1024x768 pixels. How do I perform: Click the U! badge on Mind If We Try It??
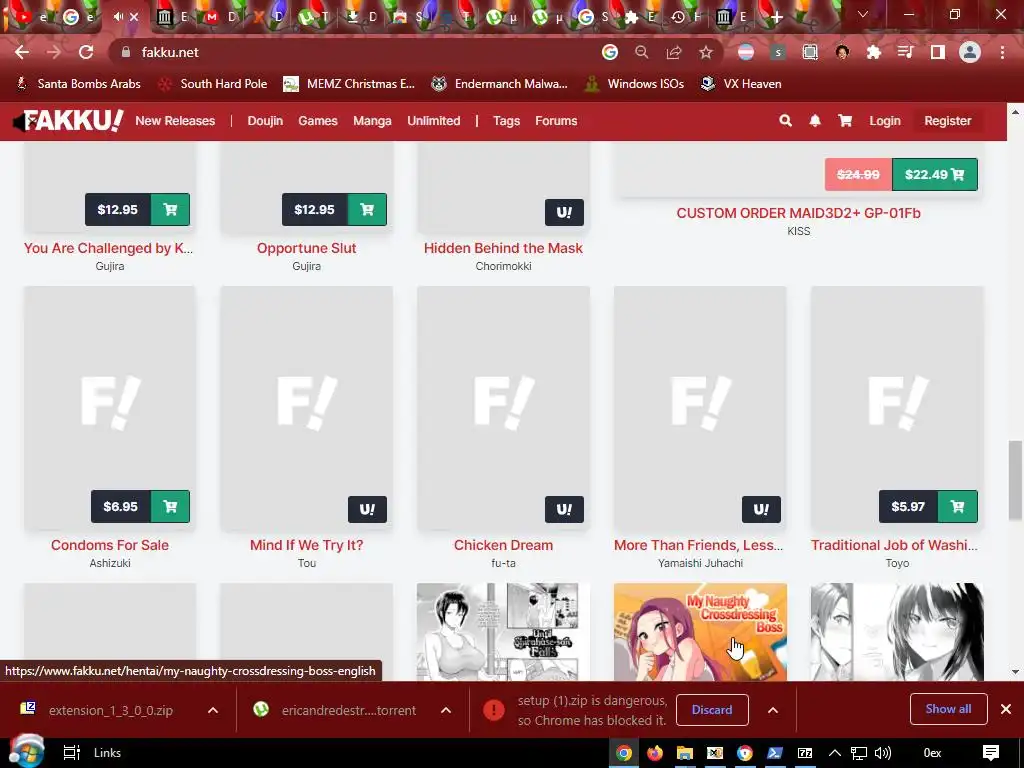tap(368, 509)
